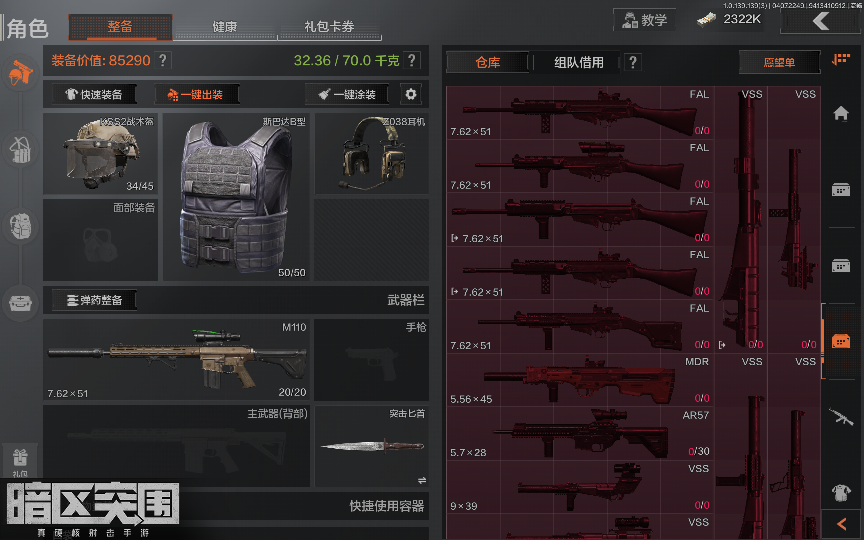
Task: Select the MDR 5.56×45 rifle in warehouse
Action: pyautogui.click(x=580, y=380)
